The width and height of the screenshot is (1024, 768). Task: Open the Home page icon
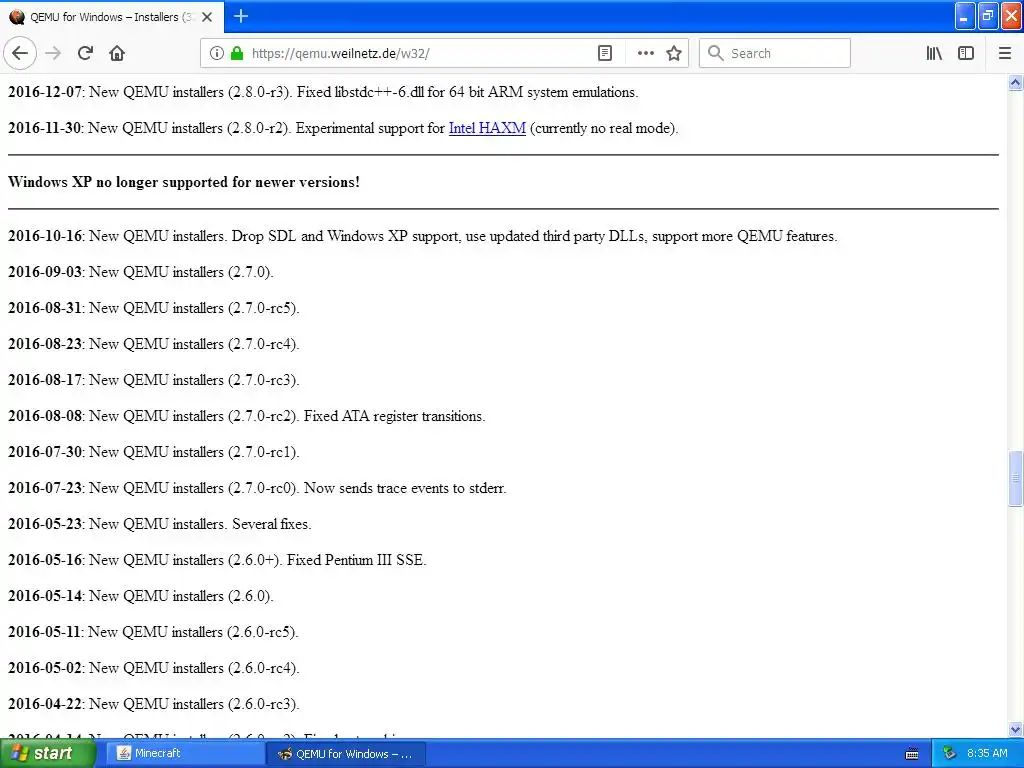click(x=117, y=53)
